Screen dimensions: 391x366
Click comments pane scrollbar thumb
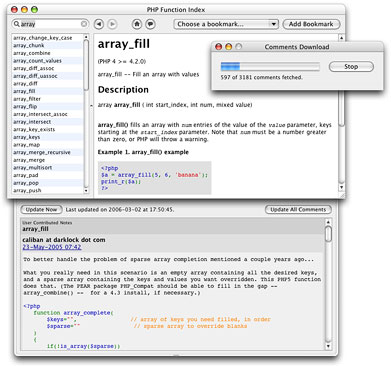[x=328, y=234]
